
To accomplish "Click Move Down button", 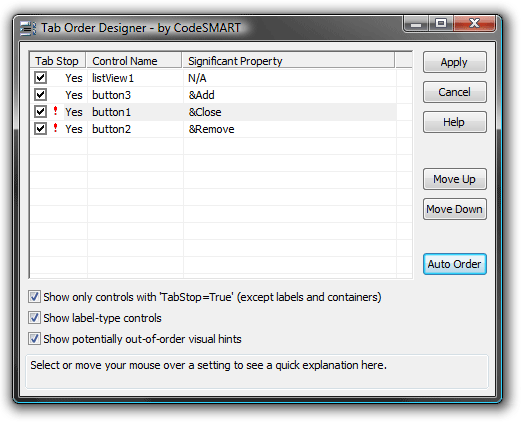I will (x=455, y=209).
